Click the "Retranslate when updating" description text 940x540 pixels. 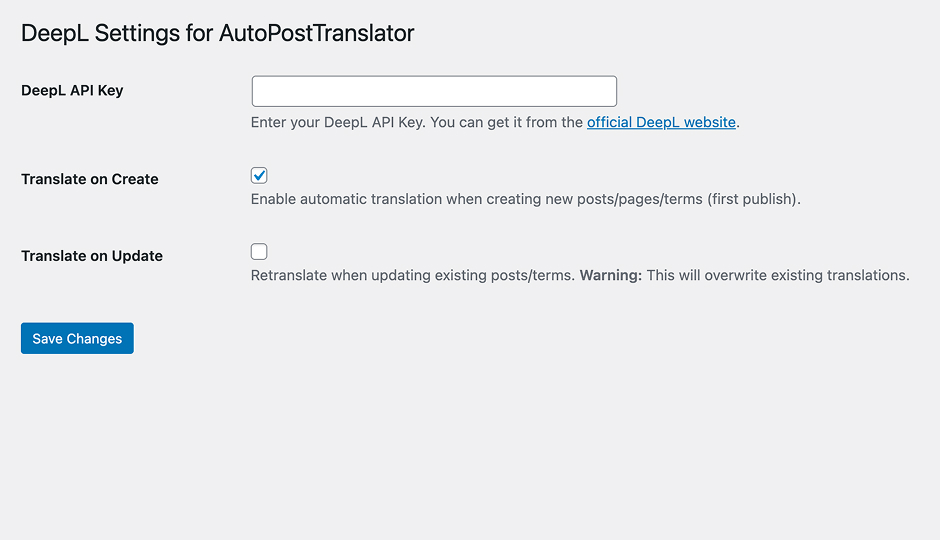(x=340, y=275)
